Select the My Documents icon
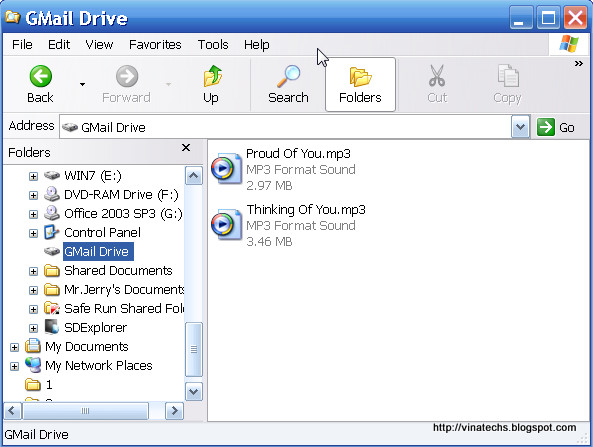Screen dimensions: 593x447 (33, 346)
